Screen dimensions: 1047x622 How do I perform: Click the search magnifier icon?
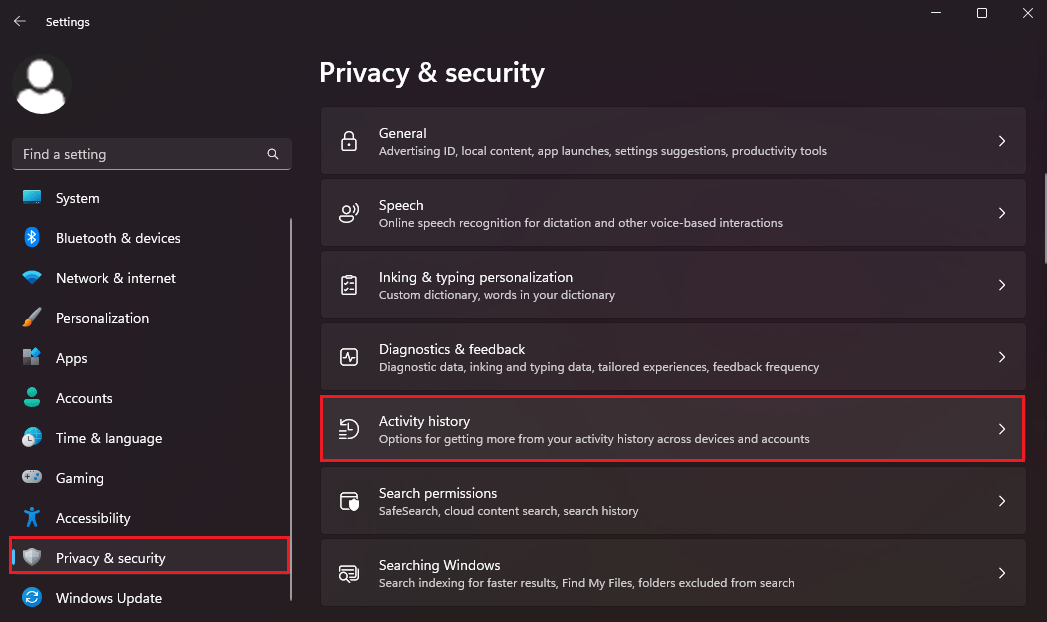pyautogui.click(x=272, y=154)
